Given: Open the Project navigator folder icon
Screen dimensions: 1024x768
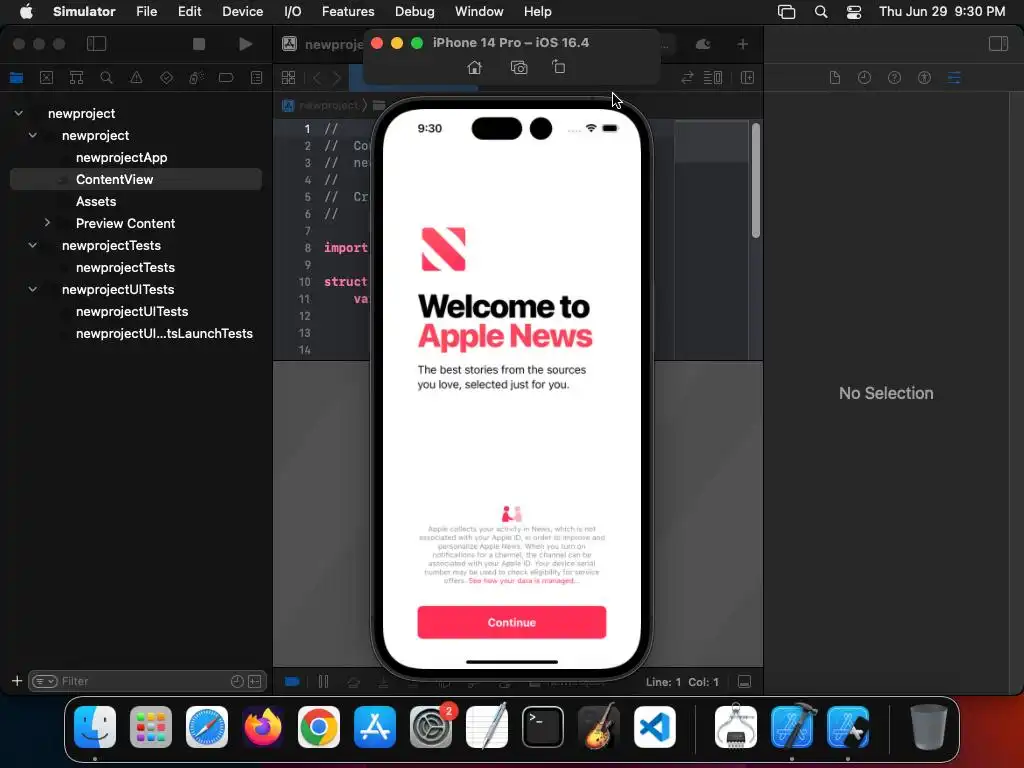Looking at the screenshot, I should point(16,78).
